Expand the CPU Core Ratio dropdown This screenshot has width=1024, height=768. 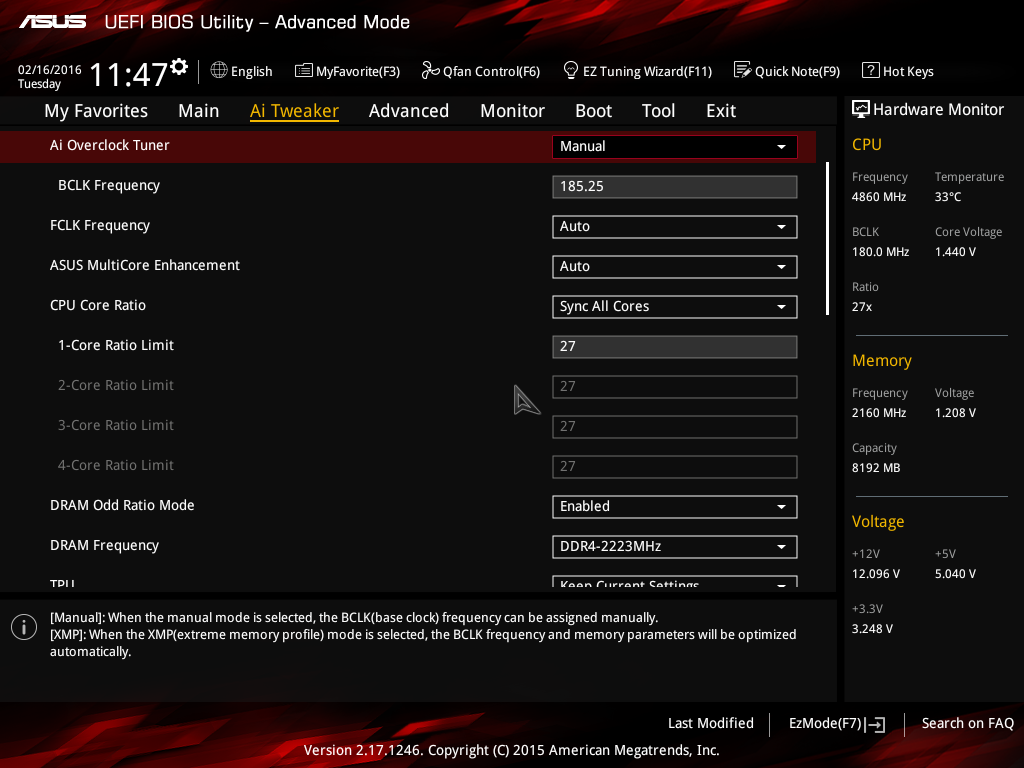pos(674,306)
